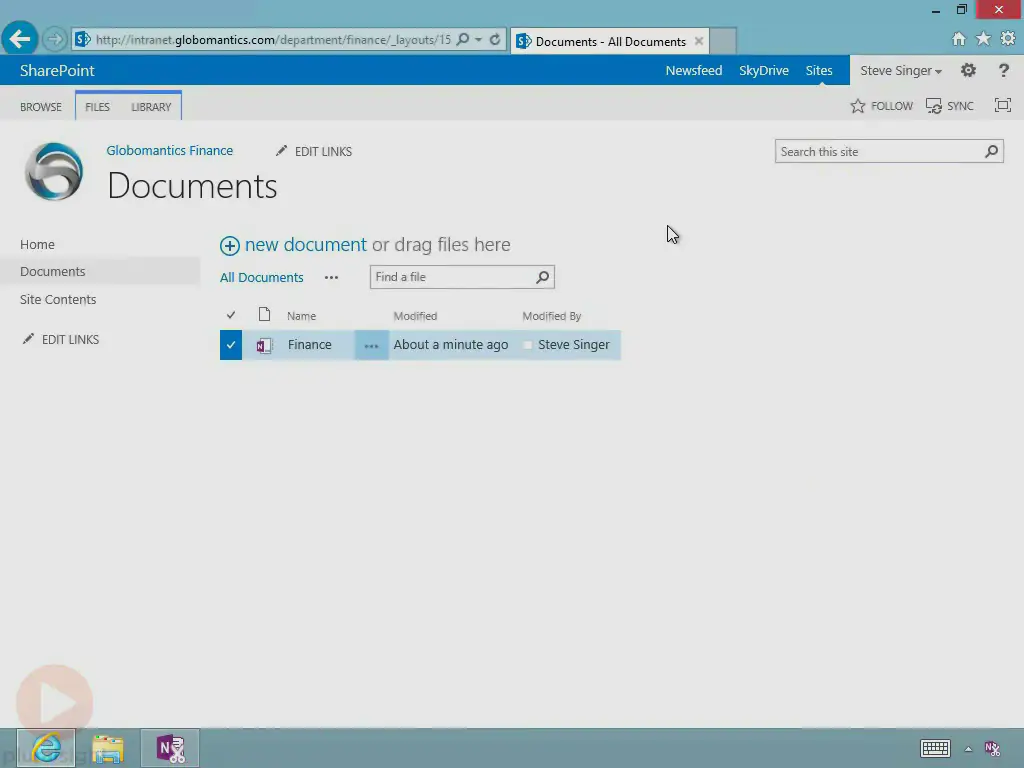The width and height of the screenshot is (1024, 768).
Task: Go forward using the browser forward arrow
Action: (x=55, y=39)
